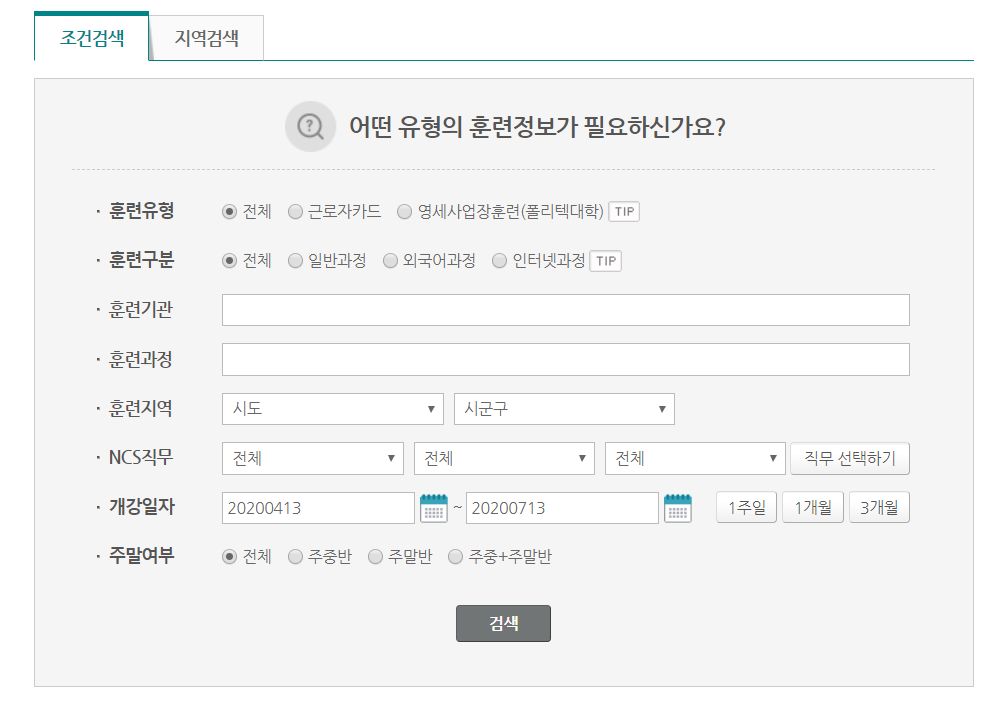Select 전체 radio for 훈련구분
Viewport: 998px width, 727px height.
(x=229, y=261)
